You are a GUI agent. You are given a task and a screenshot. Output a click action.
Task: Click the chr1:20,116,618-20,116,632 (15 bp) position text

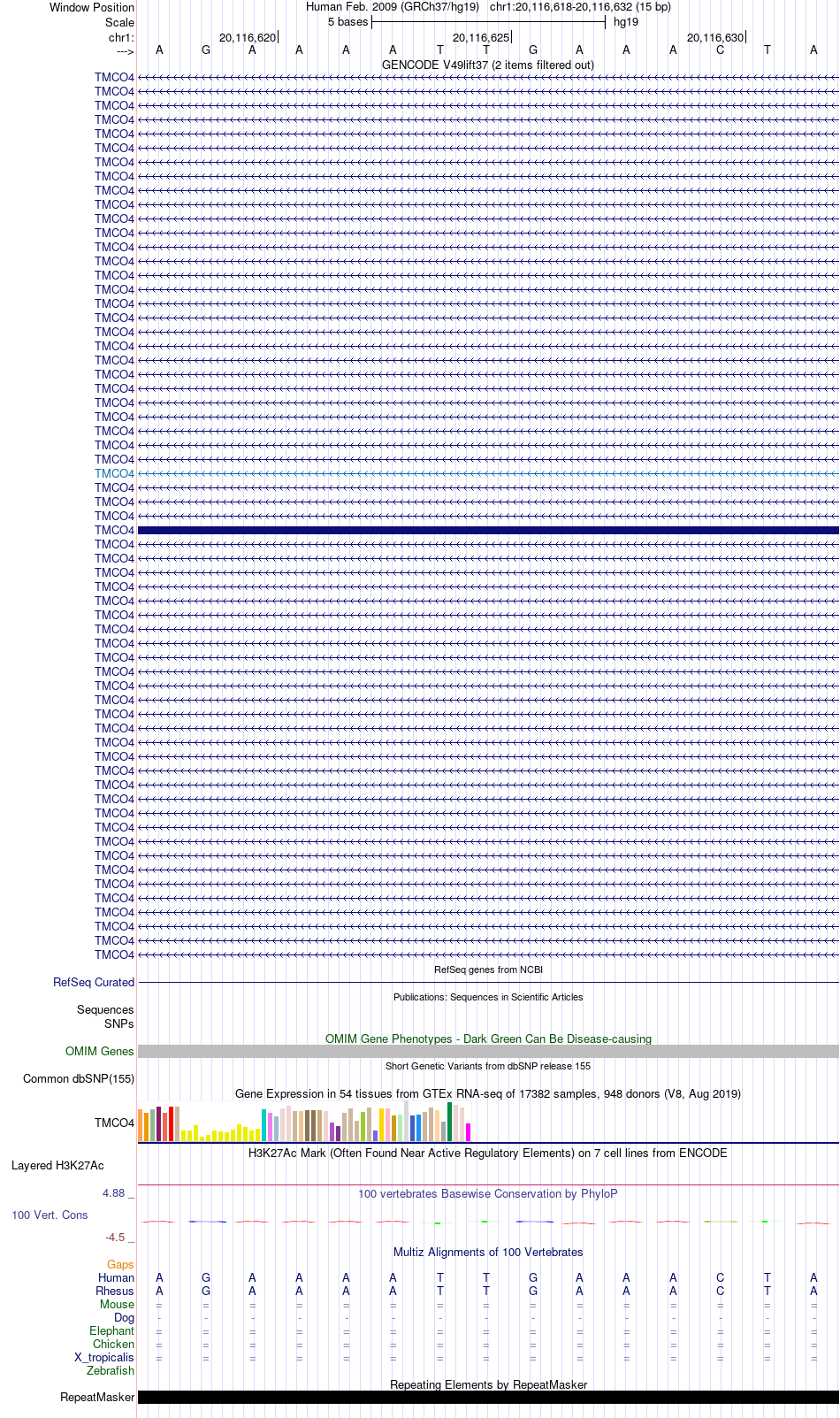click(x=580, y=6)
